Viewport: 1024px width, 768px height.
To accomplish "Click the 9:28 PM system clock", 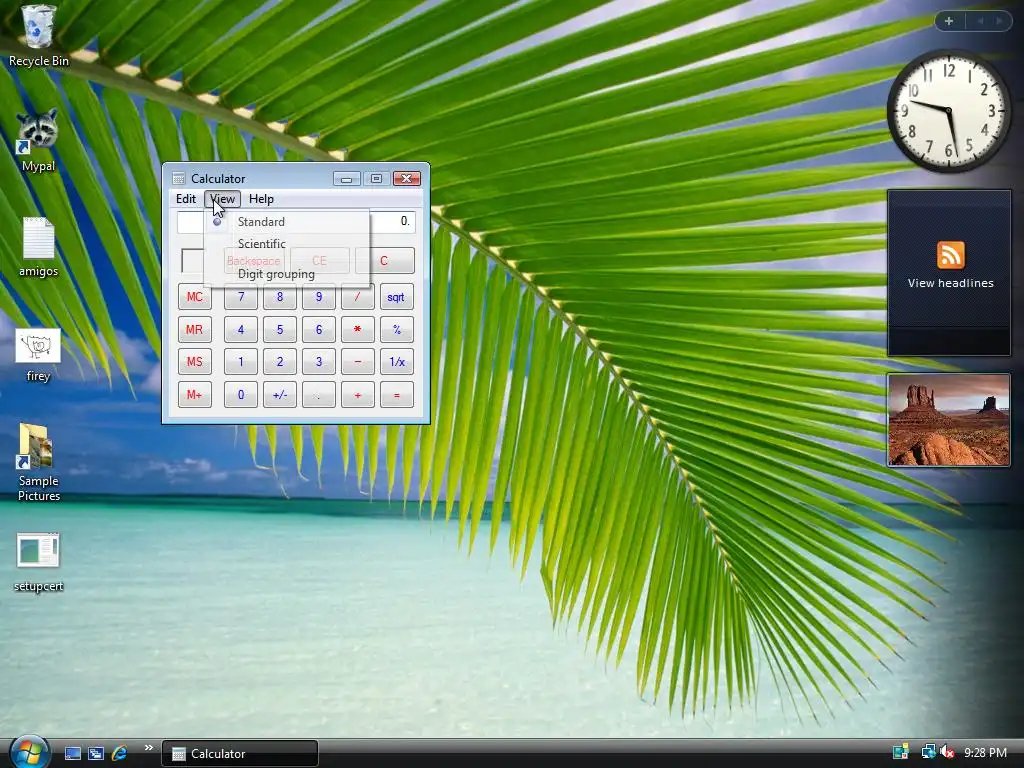I will [x=985, y=753].
